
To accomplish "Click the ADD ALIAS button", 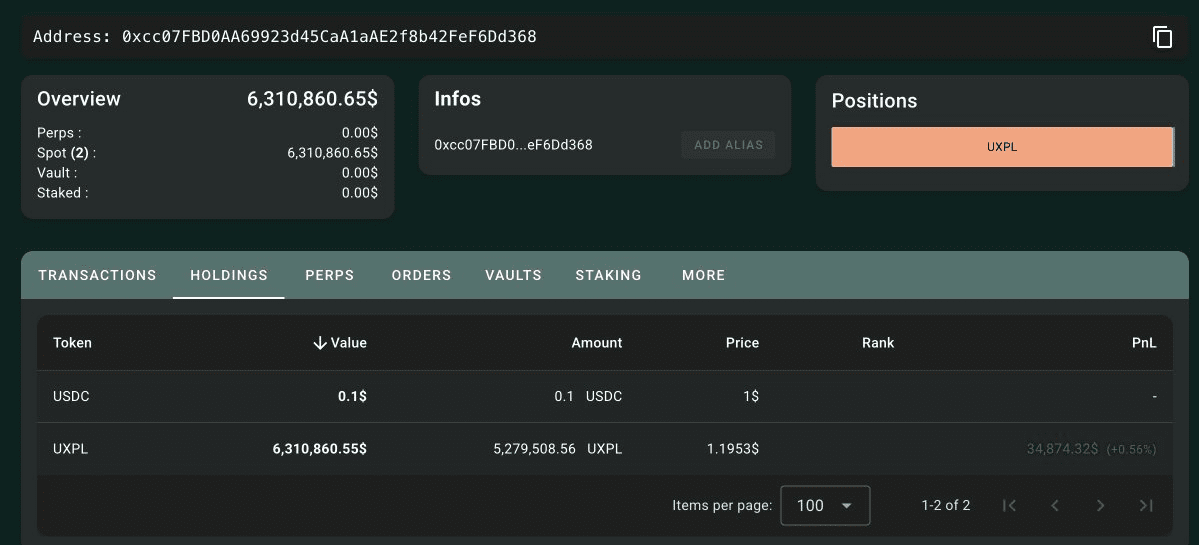I will coord(728,144).
